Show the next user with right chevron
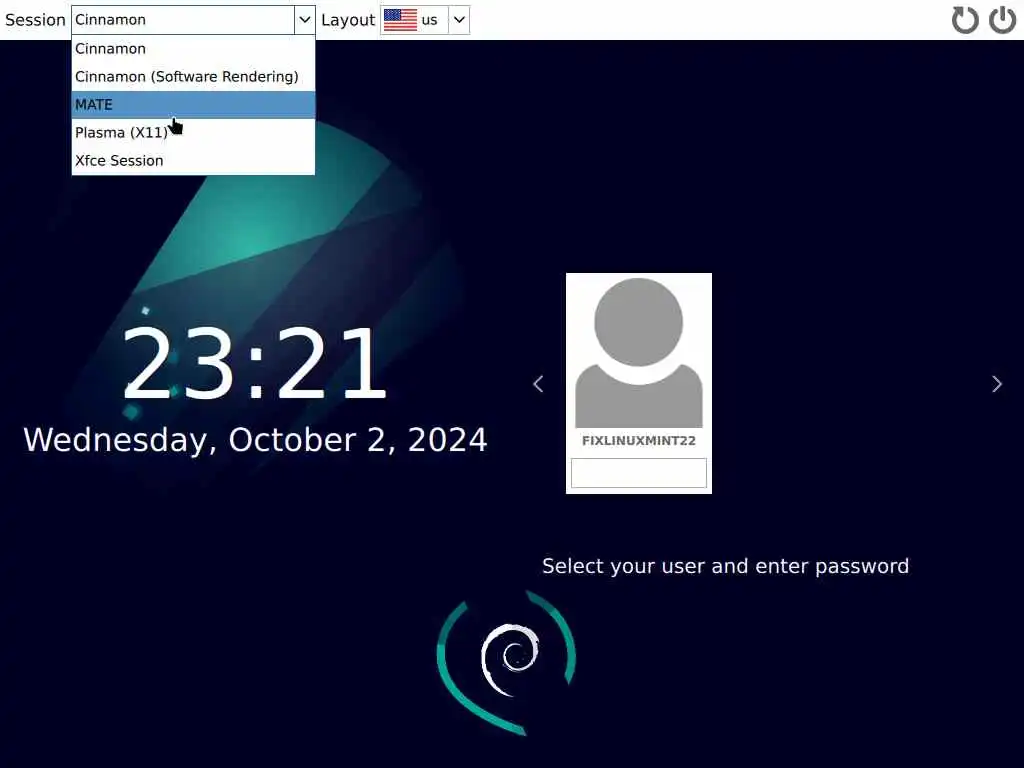The height and width of the screenshot is (768, 1024). pos(997,384)
